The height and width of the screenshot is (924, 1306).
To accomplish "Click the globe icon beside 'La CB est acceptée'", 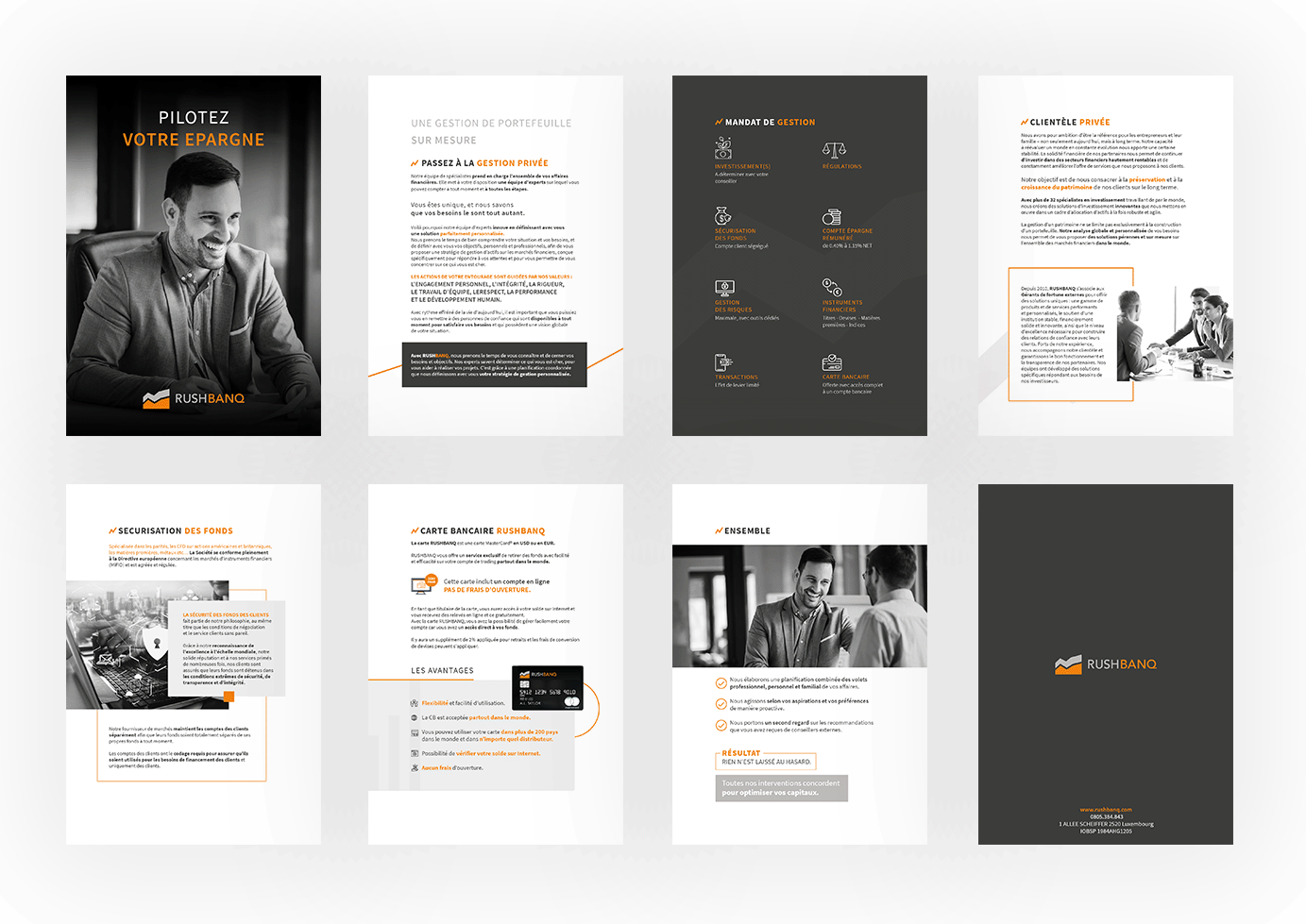I will [415, 717].
